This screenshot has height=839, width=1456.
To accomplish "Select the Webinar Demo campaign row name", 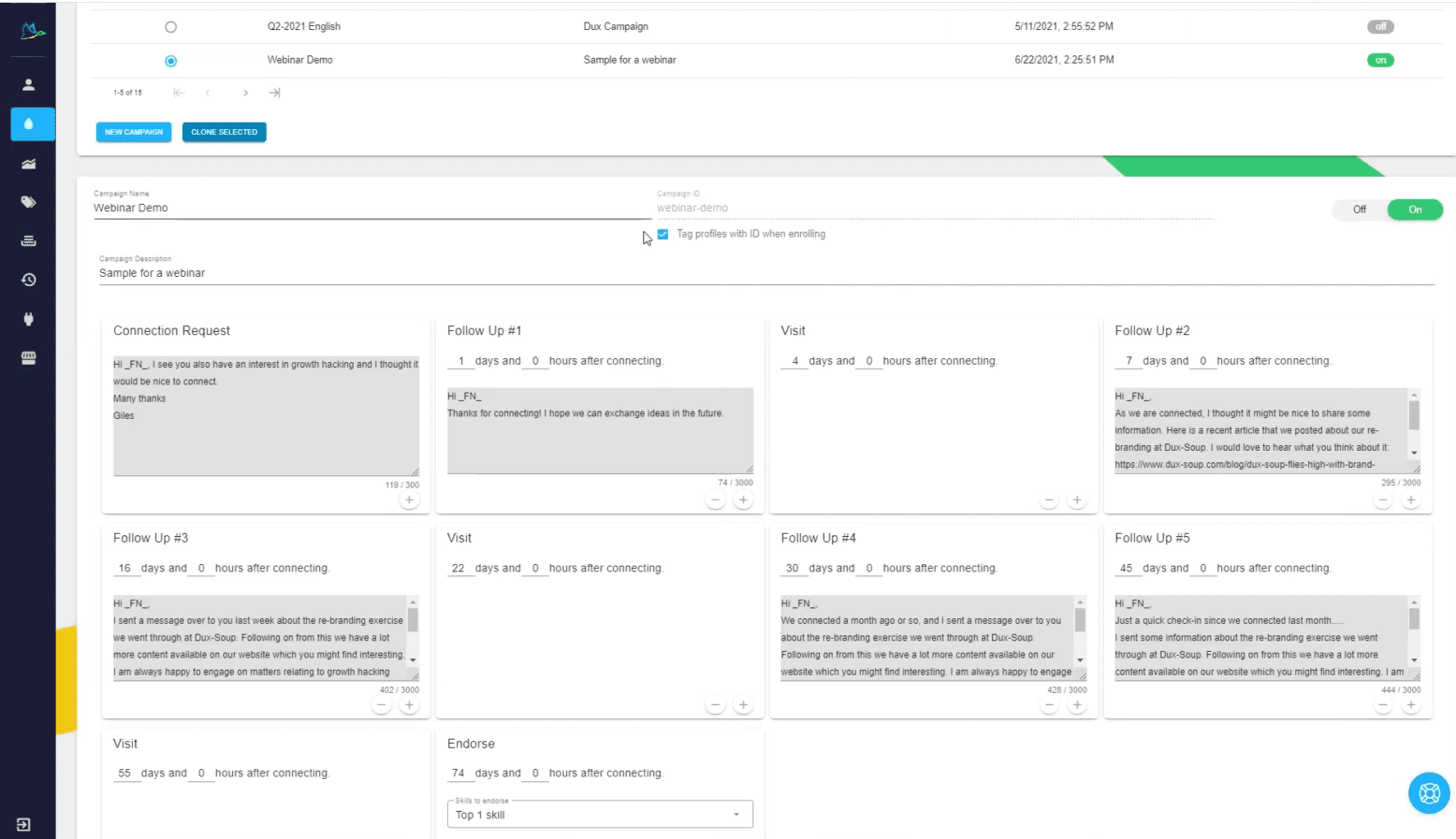I will coord(299,60).
